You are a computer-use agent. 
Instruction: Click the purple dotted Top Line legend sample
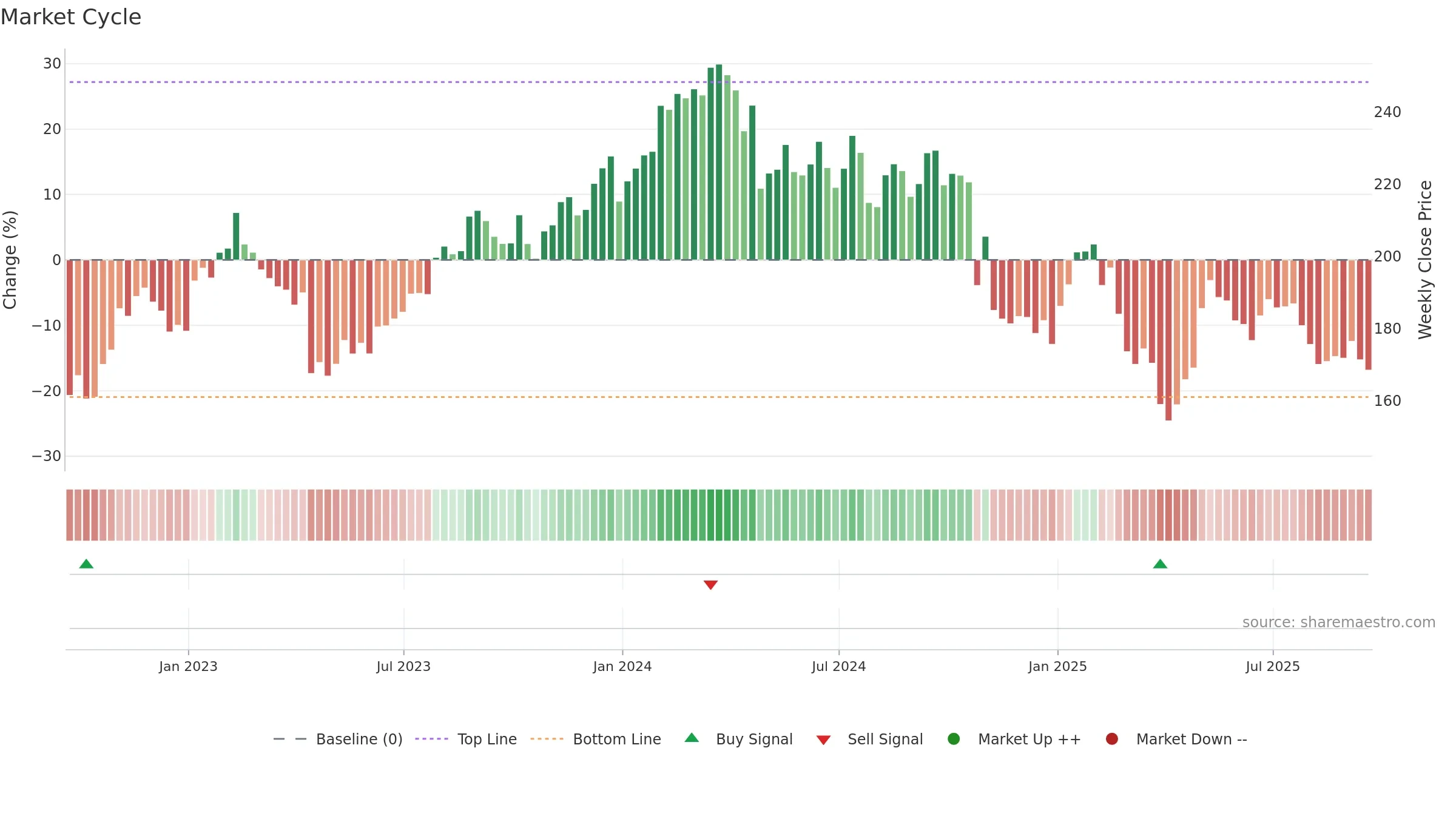[x=431, y=739]
